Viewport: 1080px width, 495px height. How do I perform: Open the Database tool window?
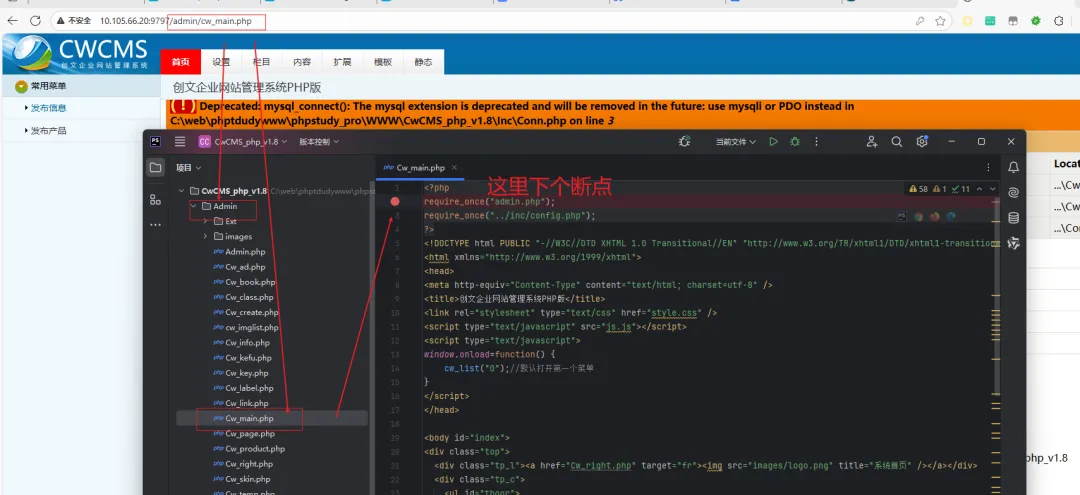click(x=1013, y=218)
